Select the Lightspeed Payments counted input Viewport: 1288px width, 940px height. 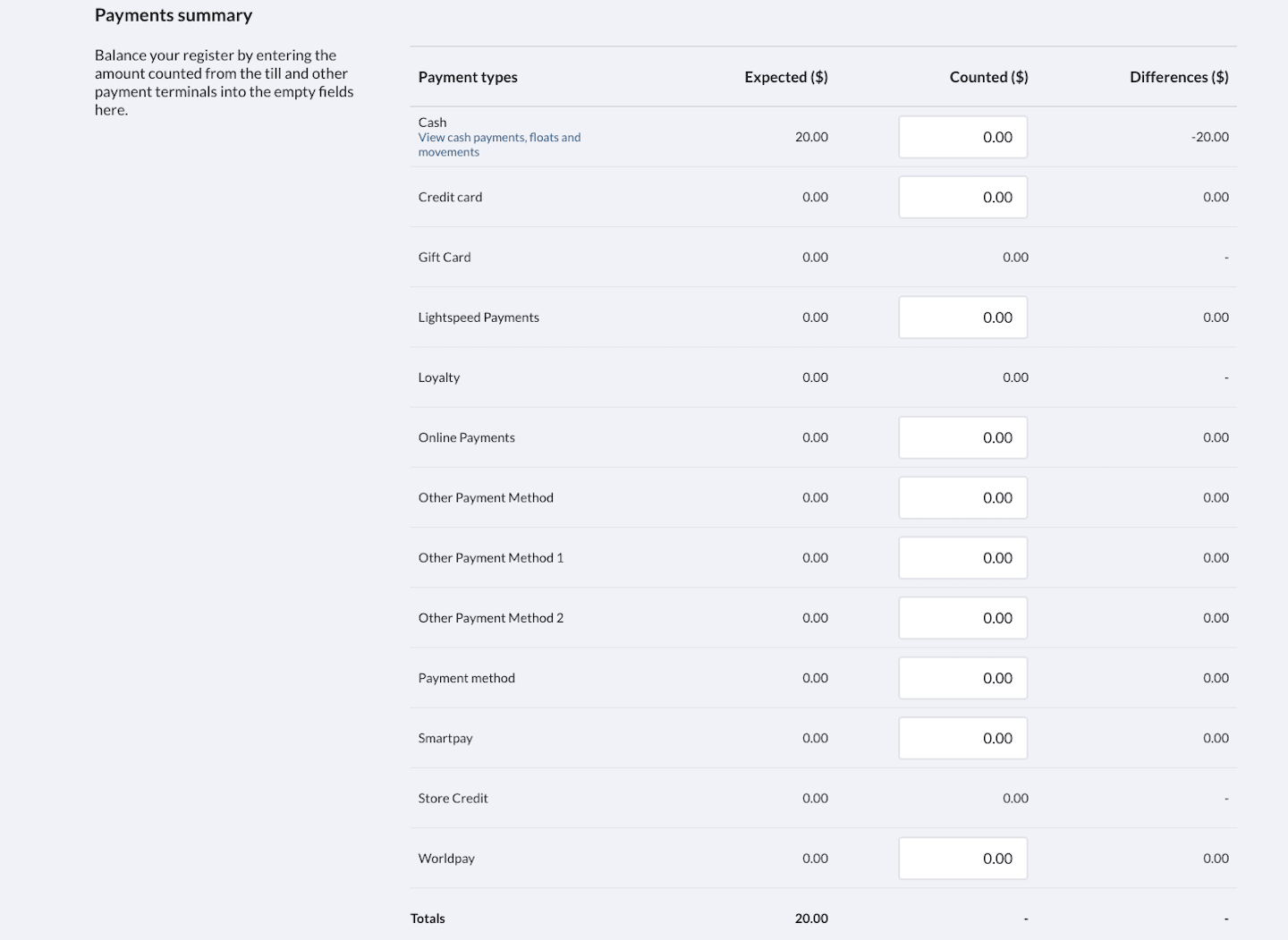coord(962,317)
